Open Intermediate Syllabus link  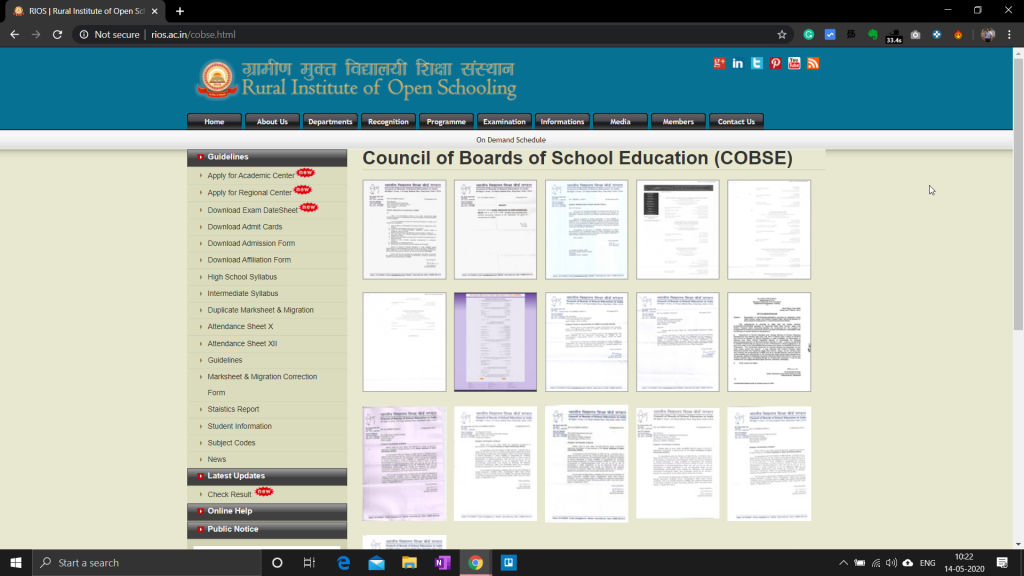(243, 293)
